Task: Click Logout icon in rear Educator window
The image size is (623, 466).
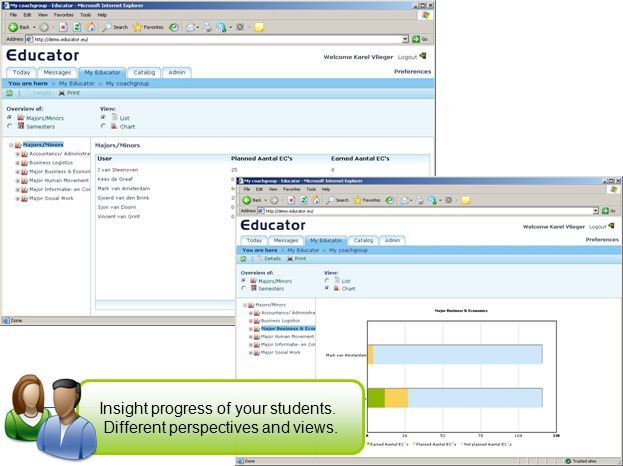Action: coord(423,56)
